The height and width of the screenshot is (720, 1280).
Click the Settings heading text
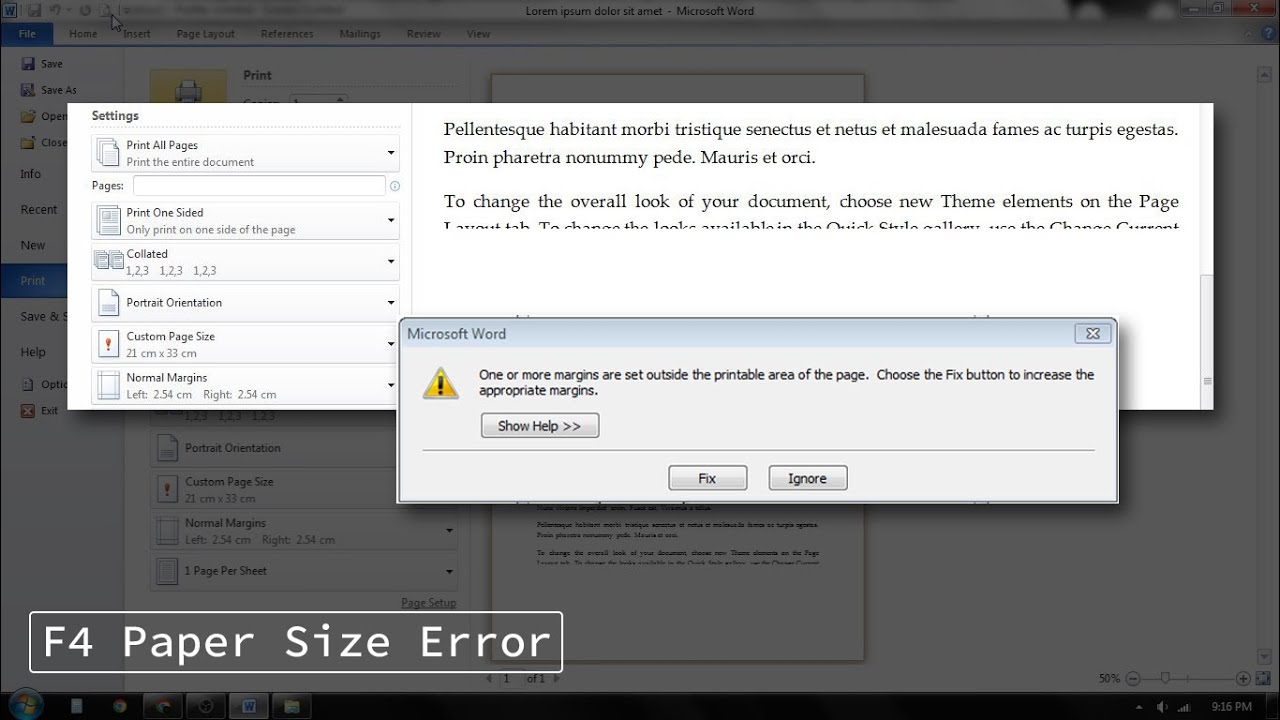click(x=115, y=116)
